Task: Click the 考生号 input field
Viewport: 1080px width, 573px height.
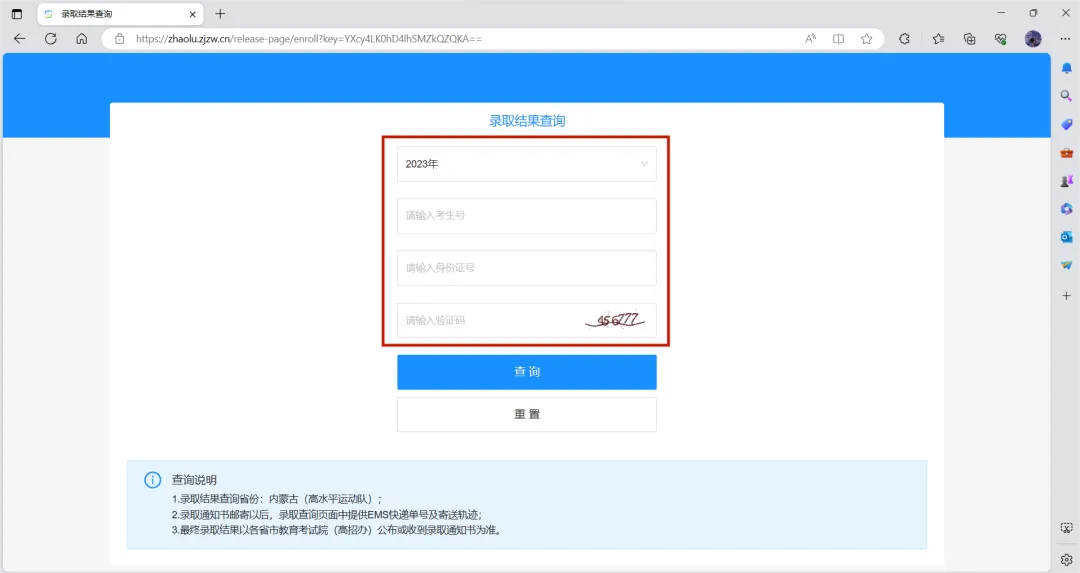Action: point(526,216)
